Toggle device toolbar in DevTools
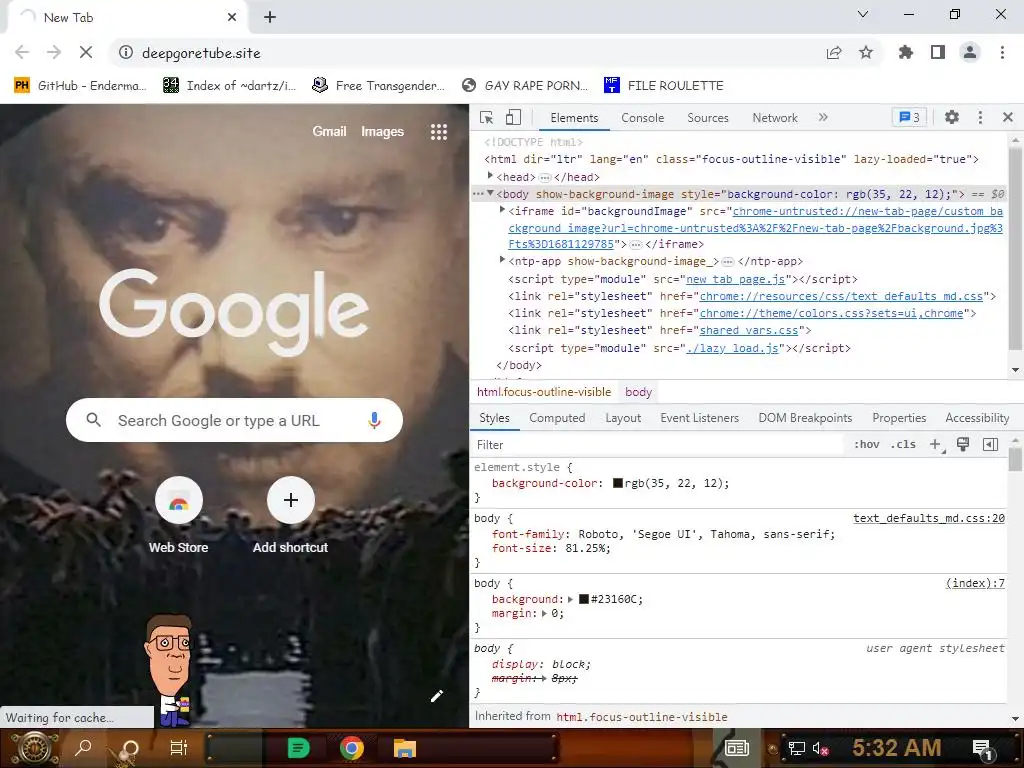Viewport: 1024px width, 768px height. (513, 118)
